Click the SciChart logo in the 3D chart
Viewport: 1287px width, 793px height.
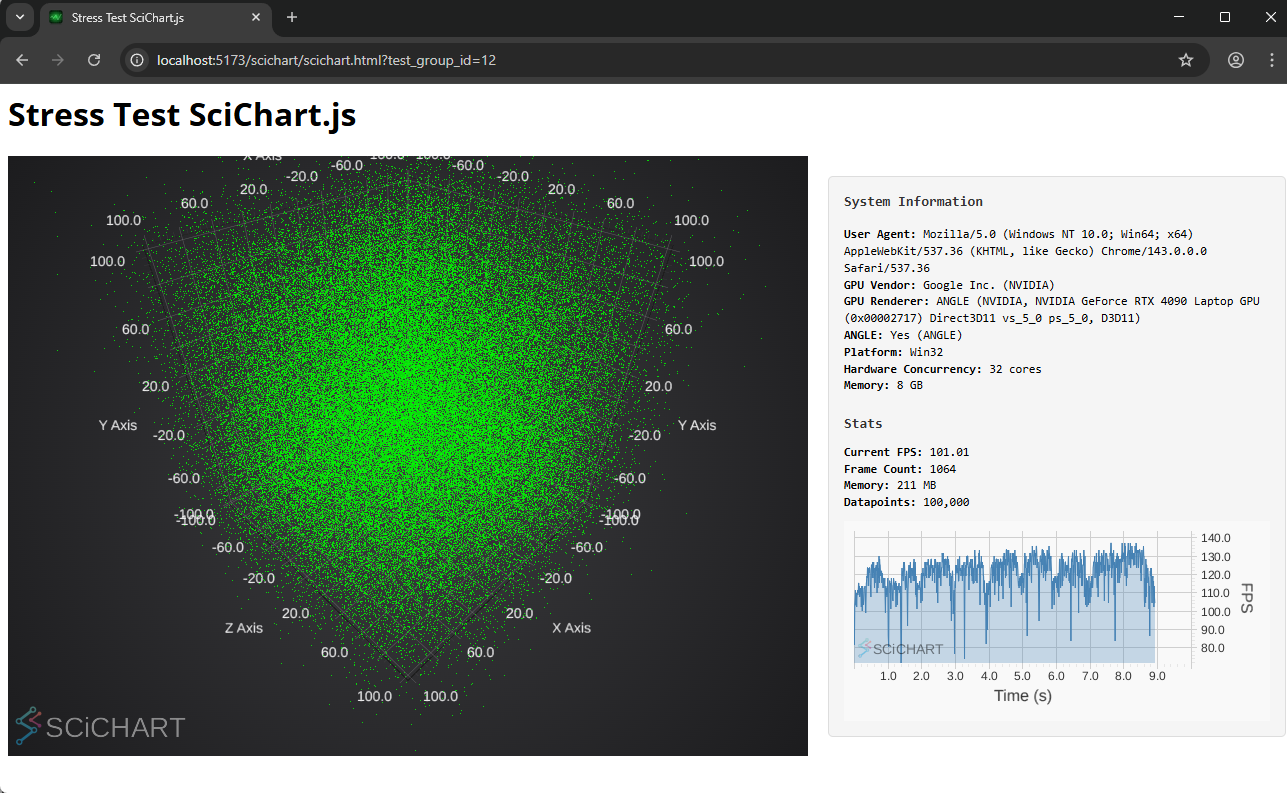(100, 726)
